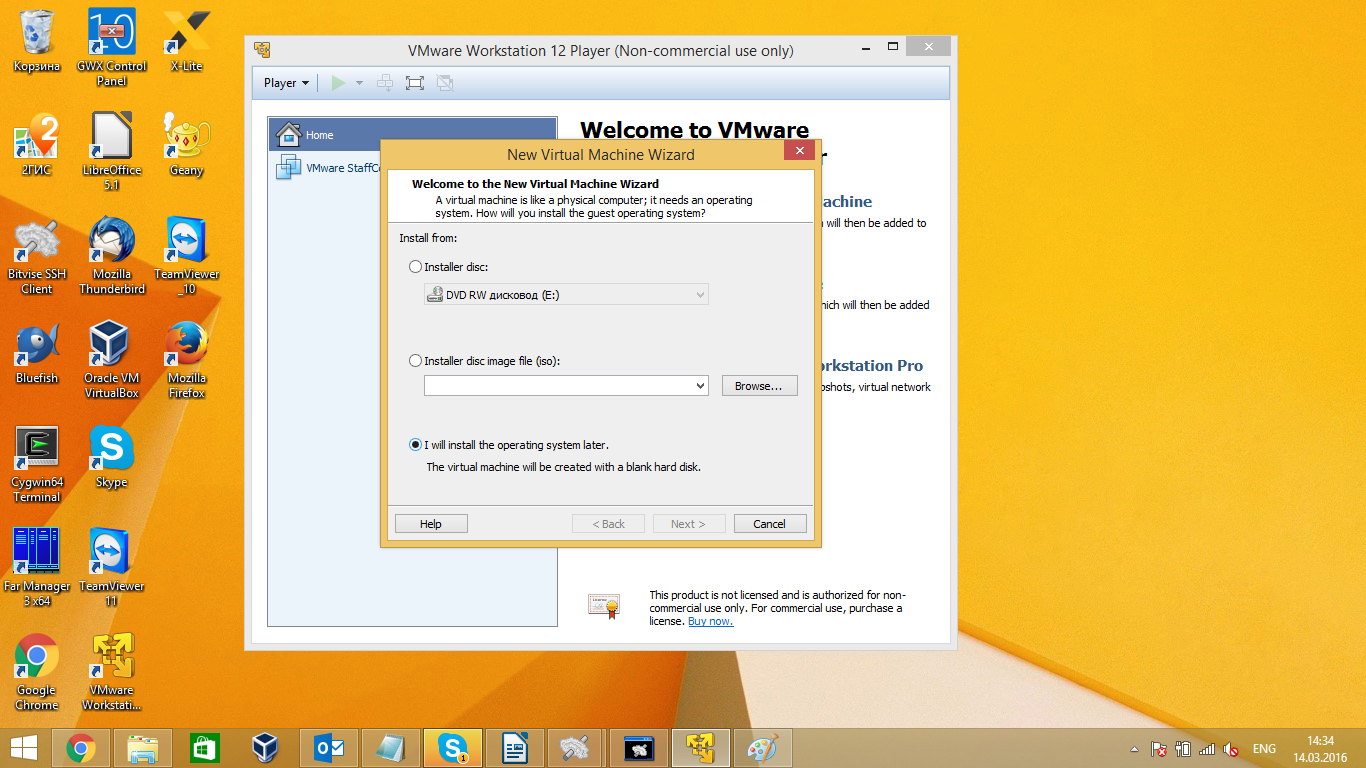Image resolution: width=1366 pixels, height=768 pixels.
Task: Click the Next button in wizard
Action: coord(689,524)
